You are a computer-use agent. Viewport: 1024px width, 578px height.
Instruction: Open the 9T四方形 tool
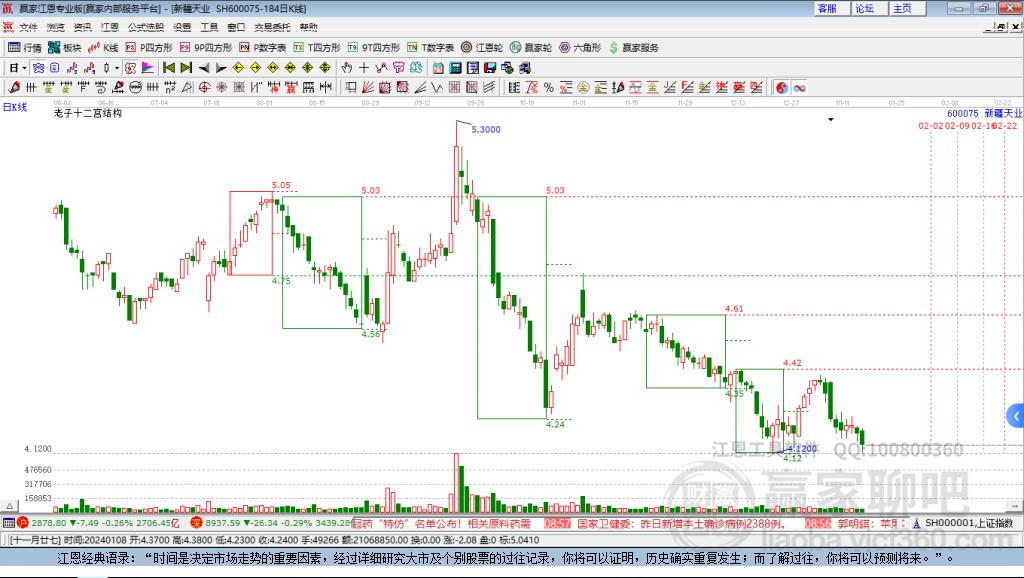(374, 48)
